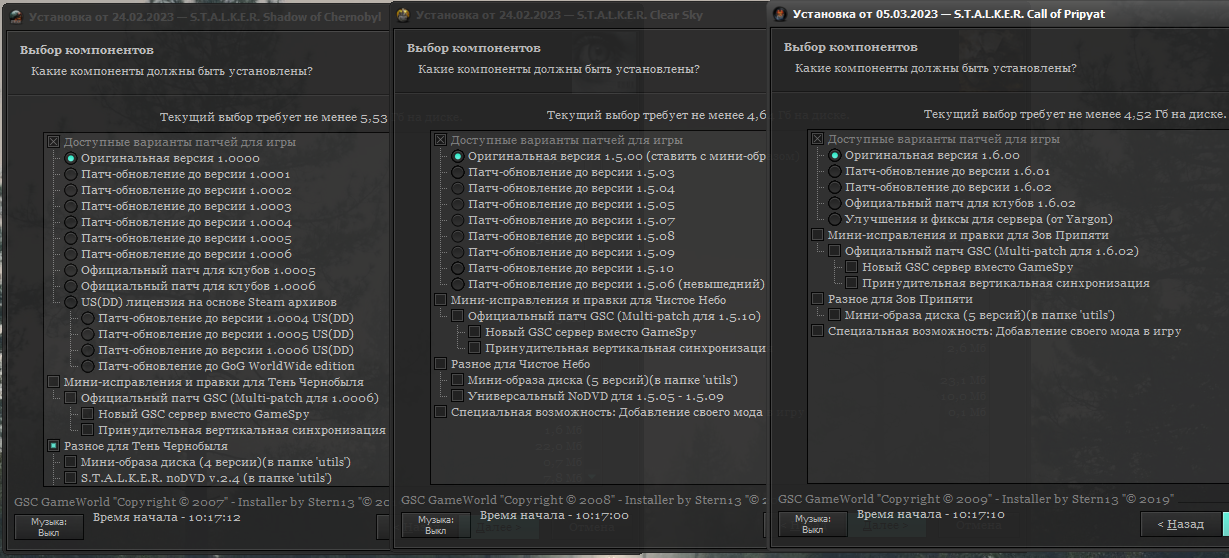Select official club patch 1.0006
1229x558 pixels.
tap(71, 286)
